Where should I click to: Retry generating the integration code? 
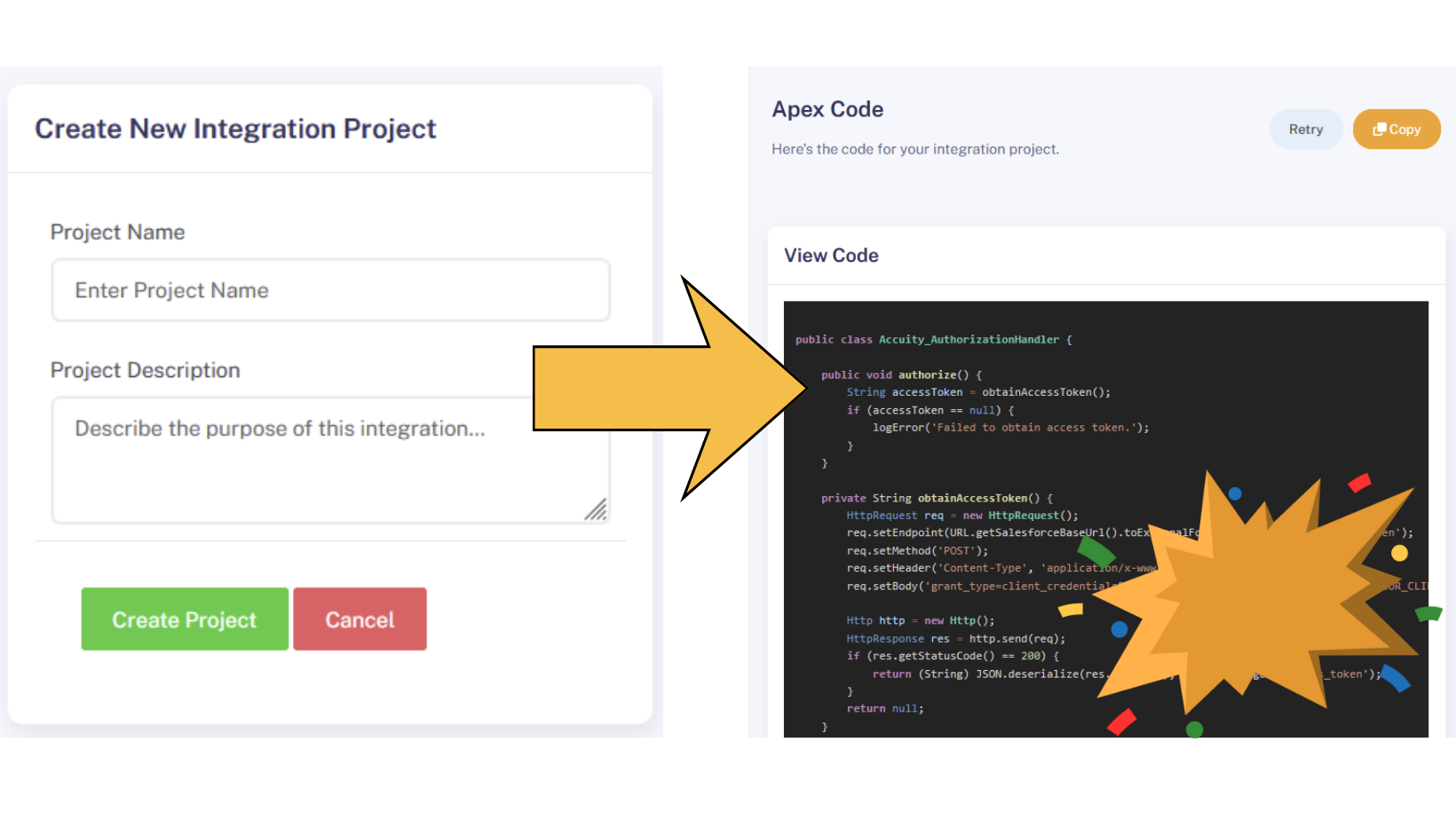pyautogui.click(x=1306, y=129)
